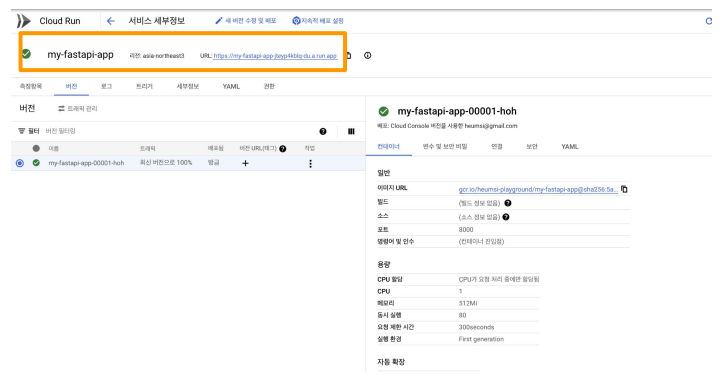The image size is (721, 376).
Task: Switch to the 트리거 tab
Action: point(144,86)
